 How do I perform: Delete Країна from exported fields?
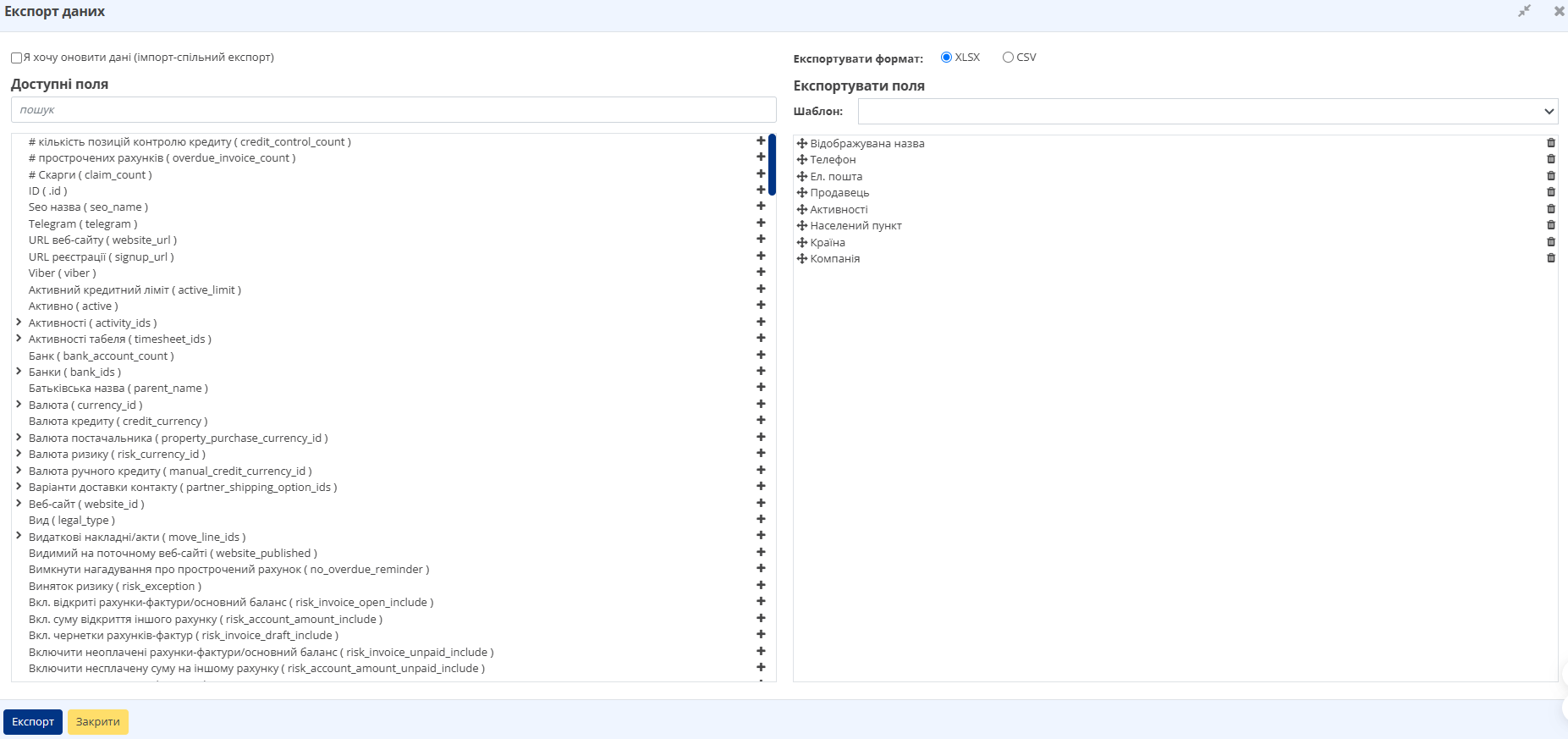tap(1551, 242)
